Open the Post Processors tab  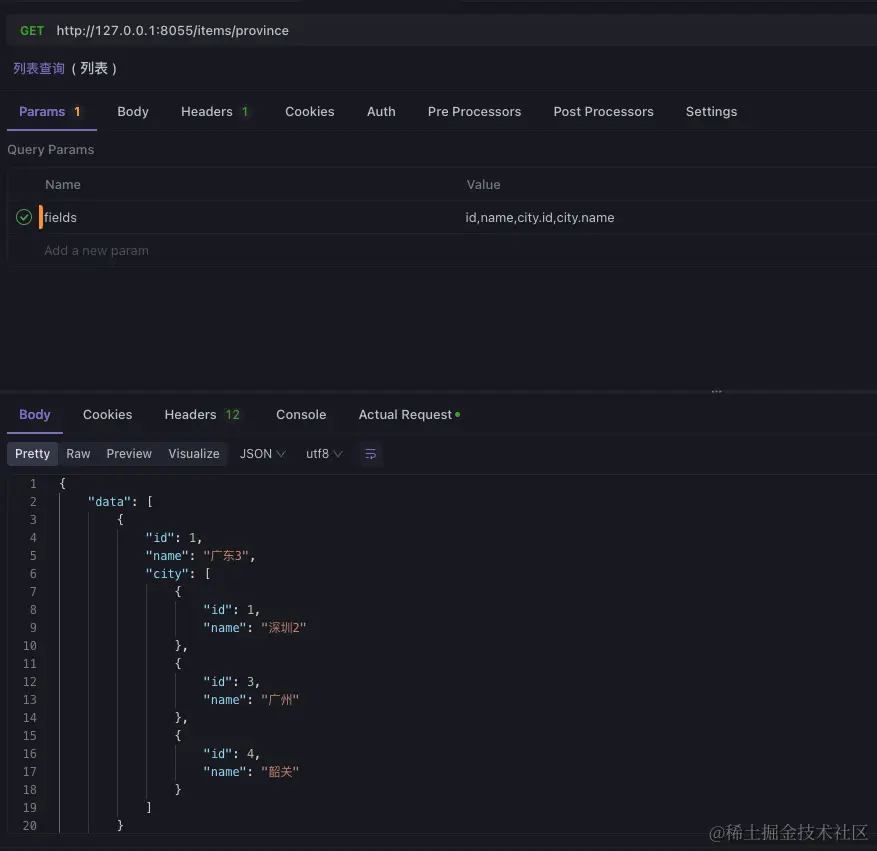click(603, 111)
